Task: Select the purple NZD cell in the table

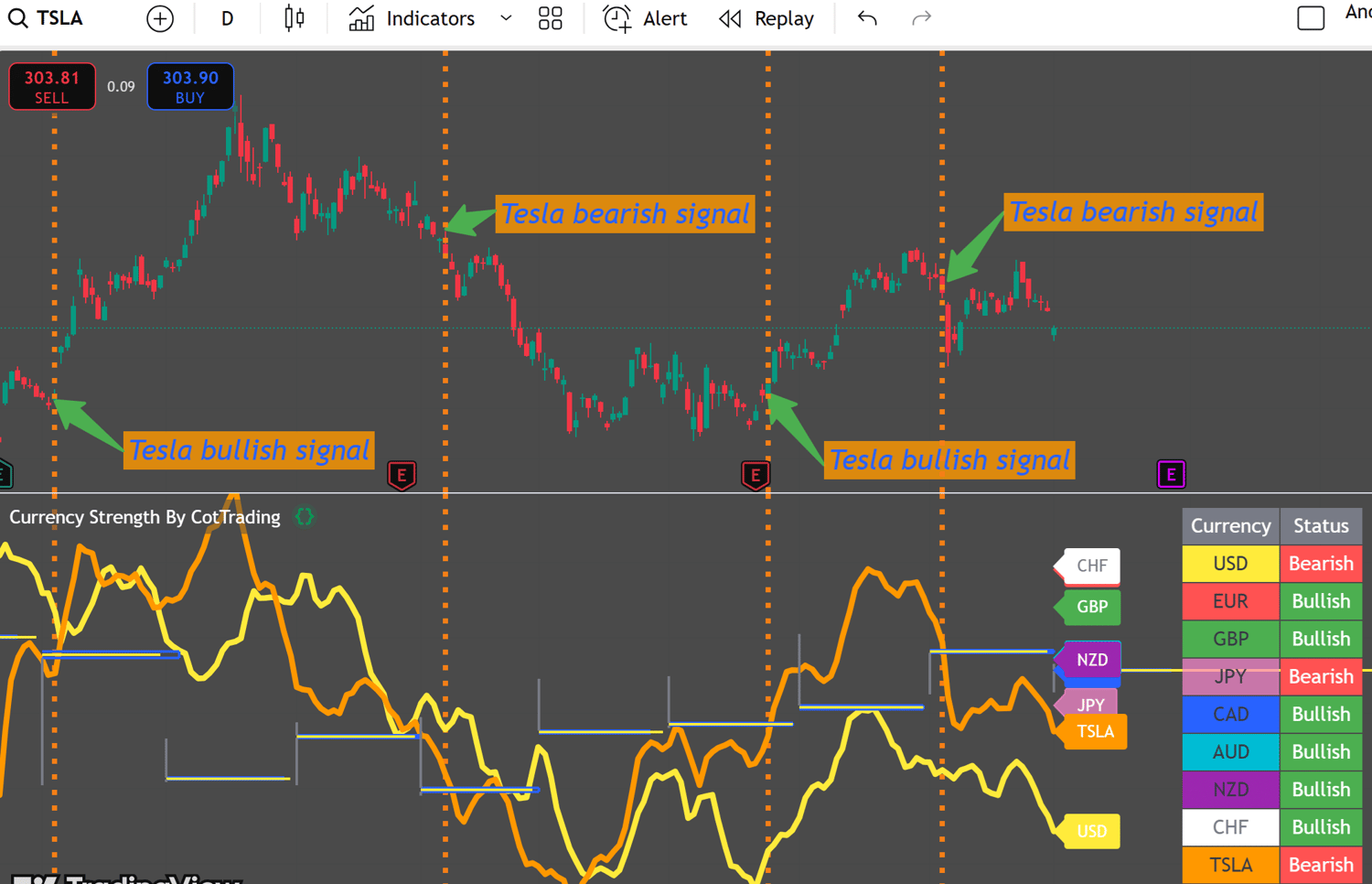Action: [1230, 789]
